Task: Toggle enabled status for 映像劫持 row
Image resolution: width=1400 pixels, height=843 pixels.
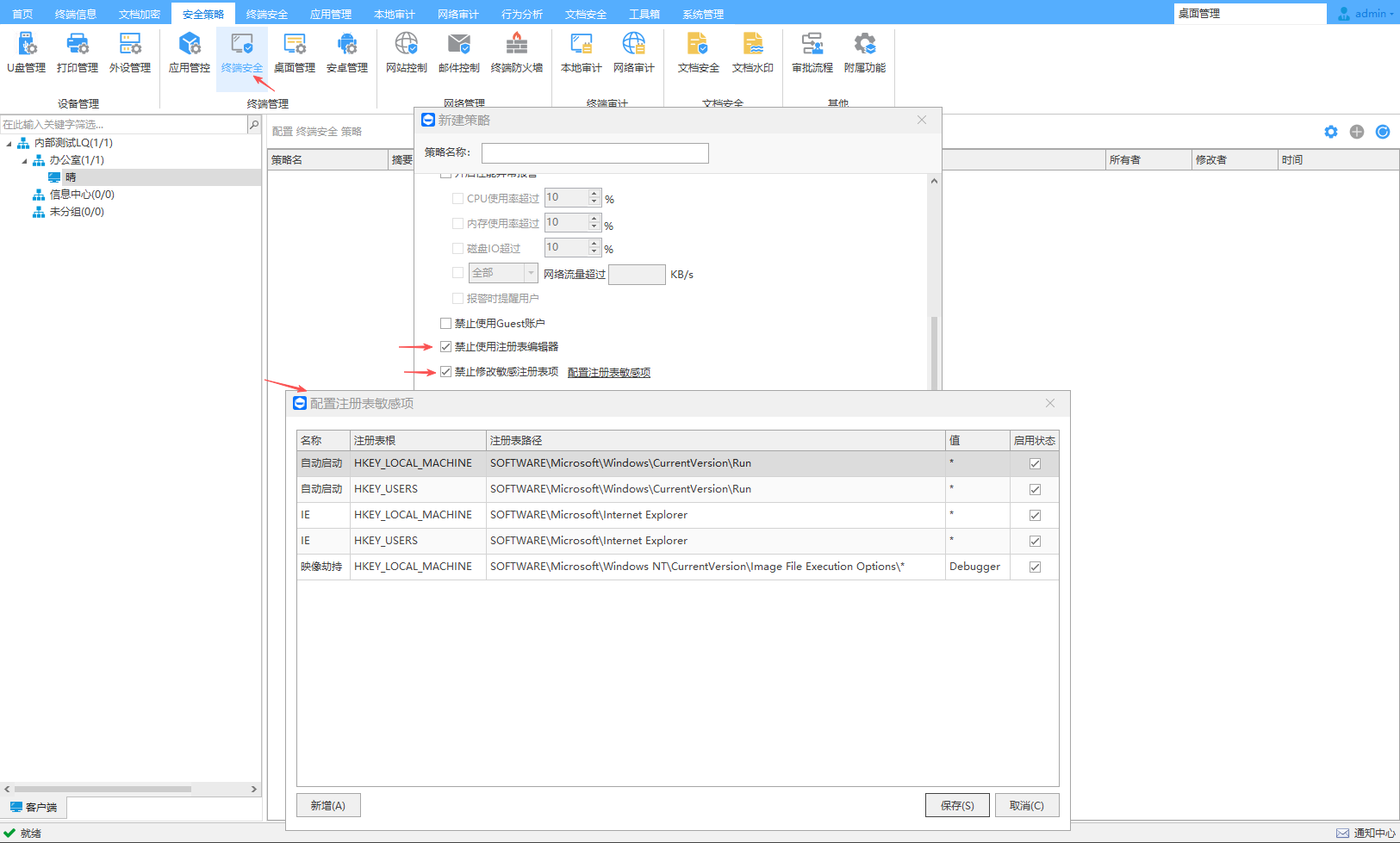Action: click(x=1035, y=567)
